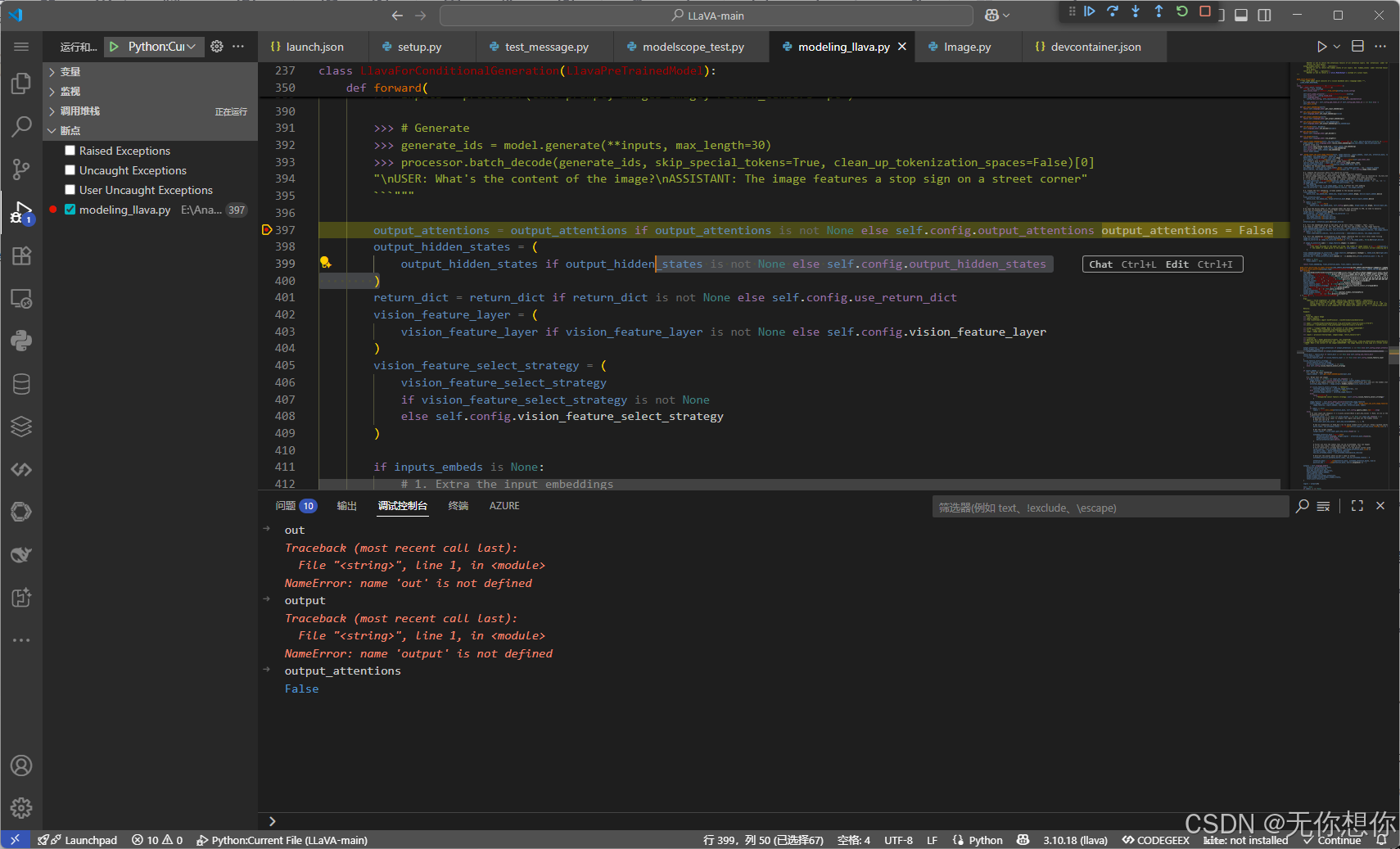The height and width of the screenshot is (849, 1400).
Task: Close the bottom panel
Action: [x=1380, y=506]
